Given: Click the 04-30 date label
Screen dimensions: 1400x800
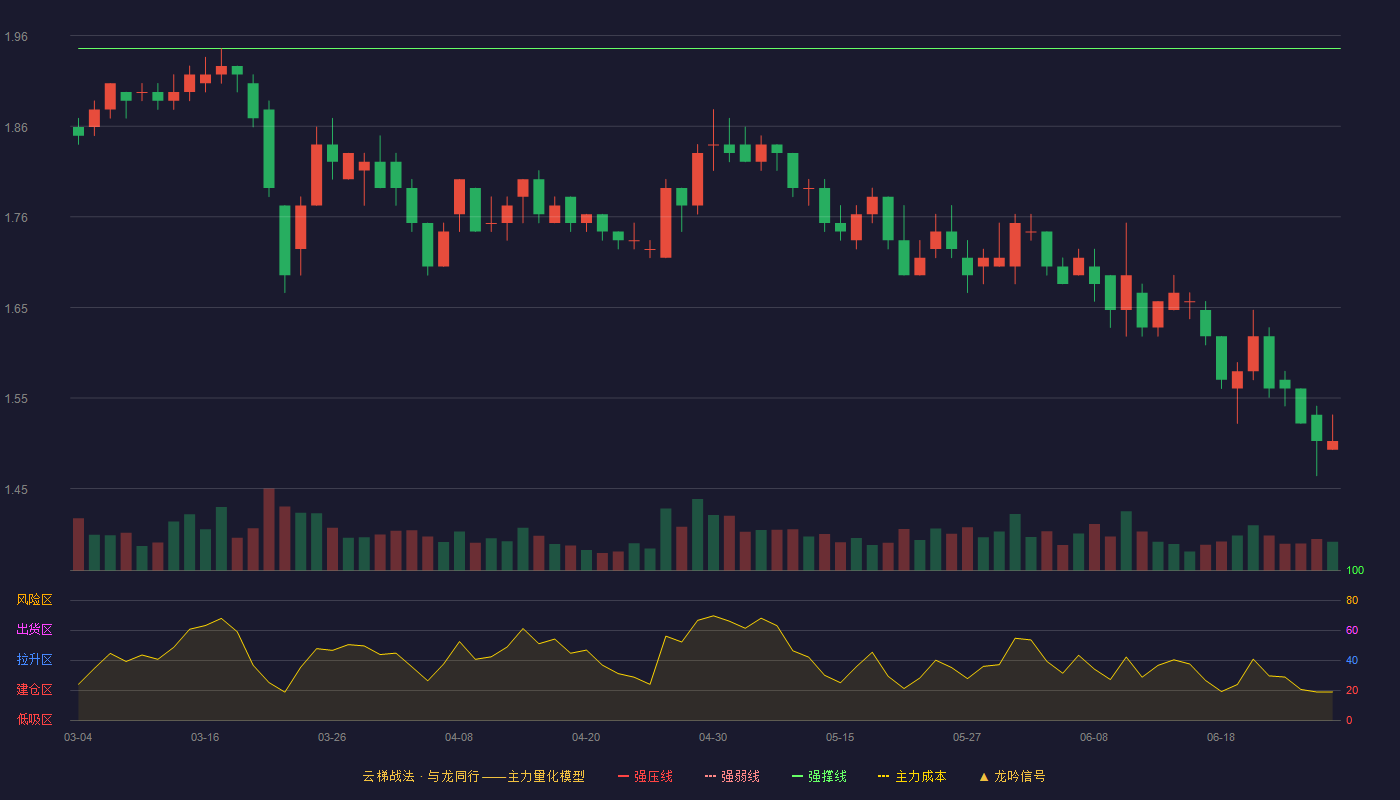Looking at the screenshot, I should [x=713, y=737].
